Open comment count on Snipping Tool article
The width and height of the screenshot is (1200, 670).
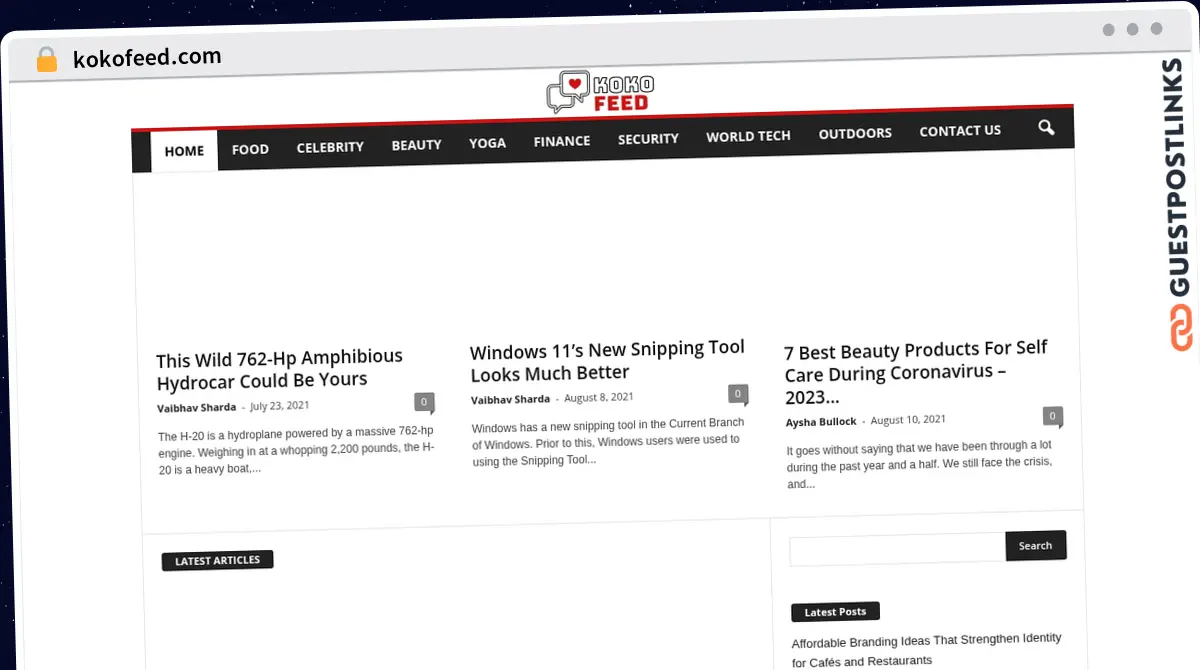coord(738,394)
